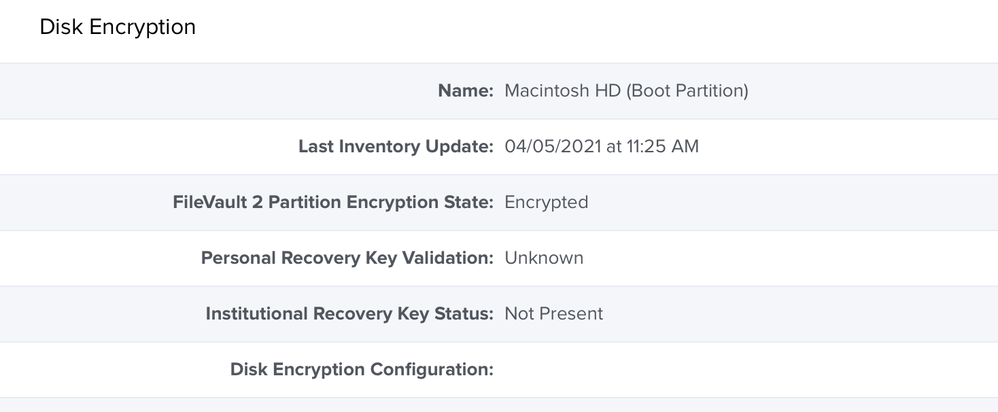Image resolution: width=998 pixels, height=412 pixels.
Task: Select the Last Inventory Update label
Action: [x=396, y=146]
